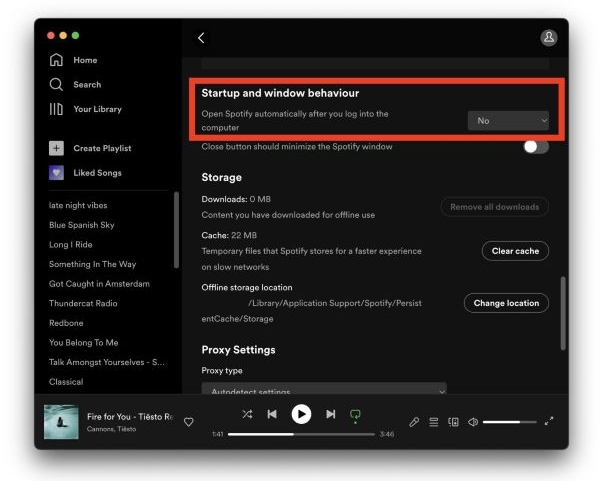Toggle repeat mode
Screen dimensions: 603x481
(355, 414)
